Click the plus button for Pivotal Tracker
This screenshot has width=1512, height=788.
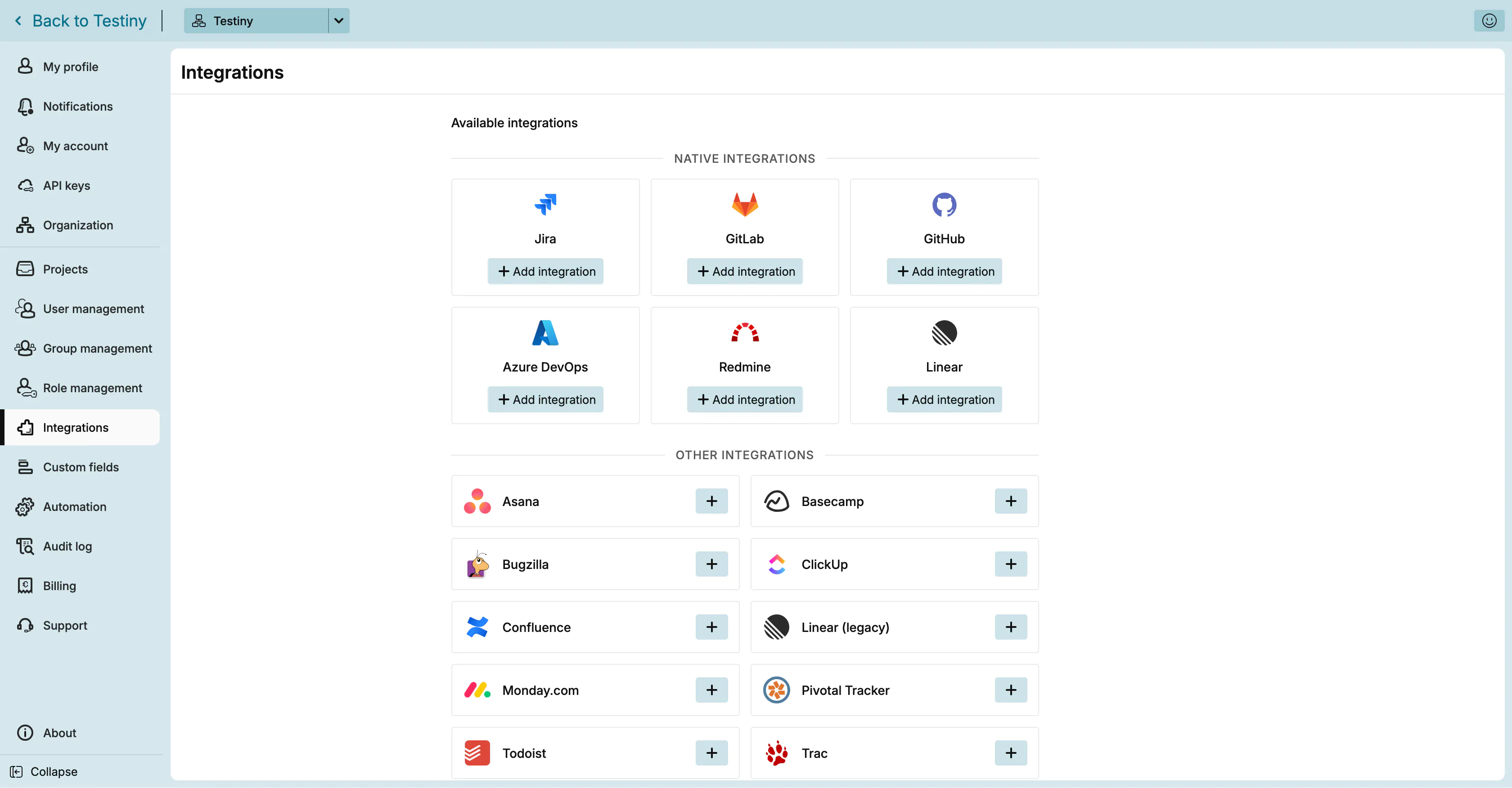(x=1011, y=690)
